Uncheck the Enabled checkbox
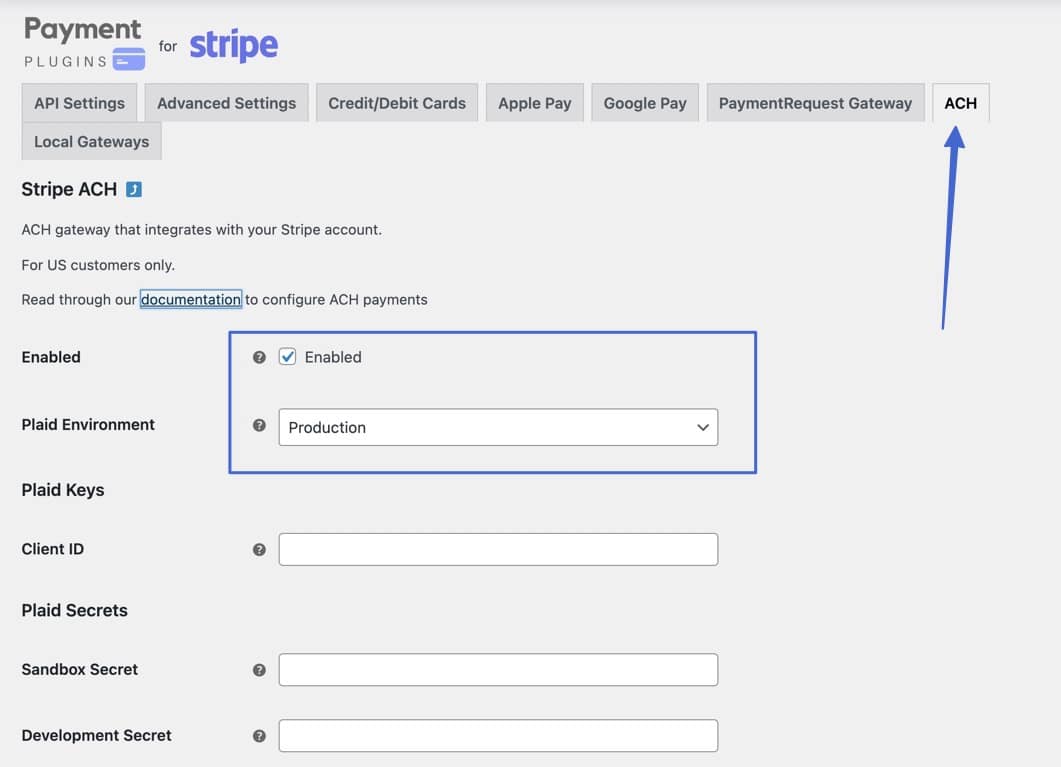 tap(288, 357)
